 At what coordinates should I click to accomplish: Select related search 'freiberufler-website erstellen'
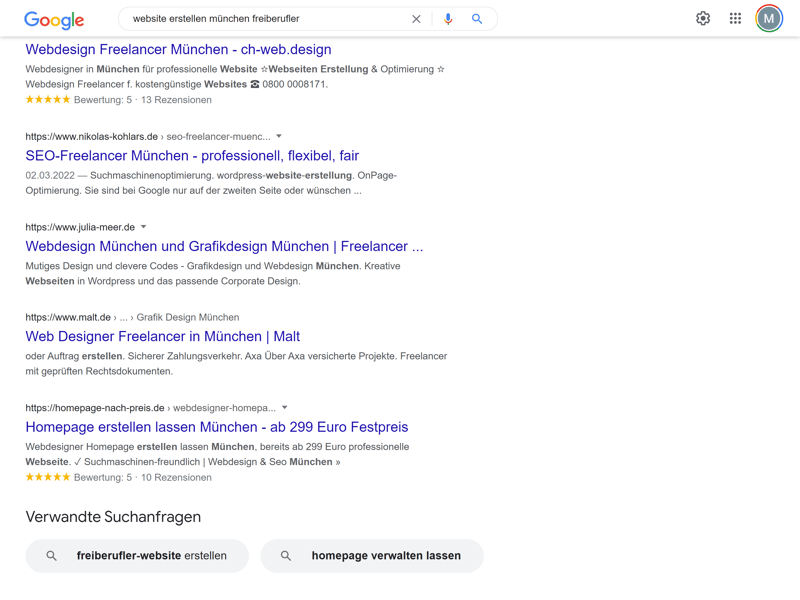pyautogui.click(x=151, y=556)
